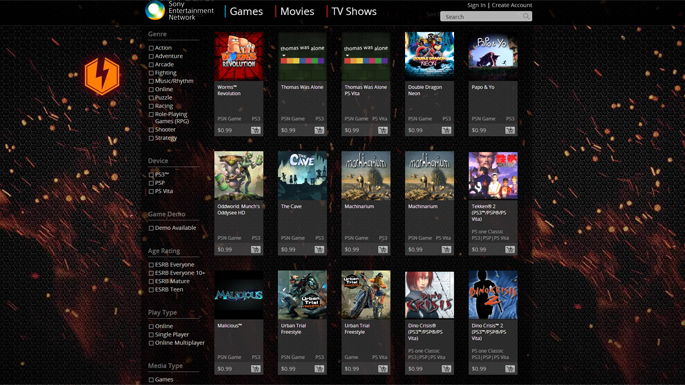Open the Games tab

246,11
